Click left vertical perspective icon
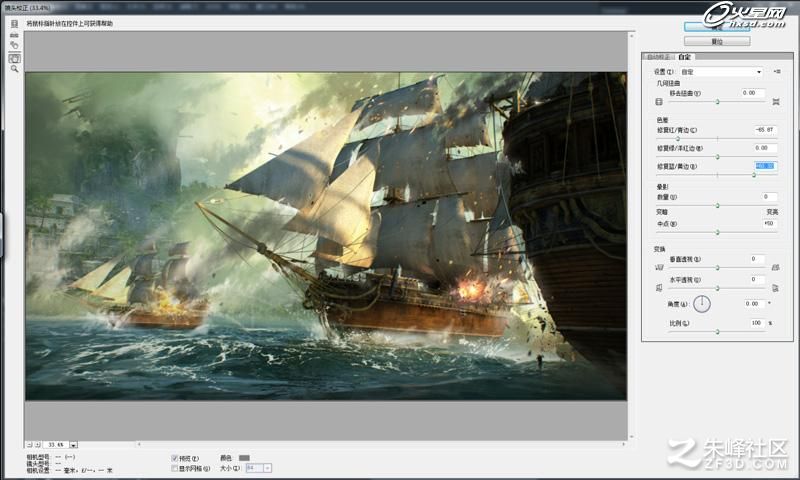 tap(659, 267)
